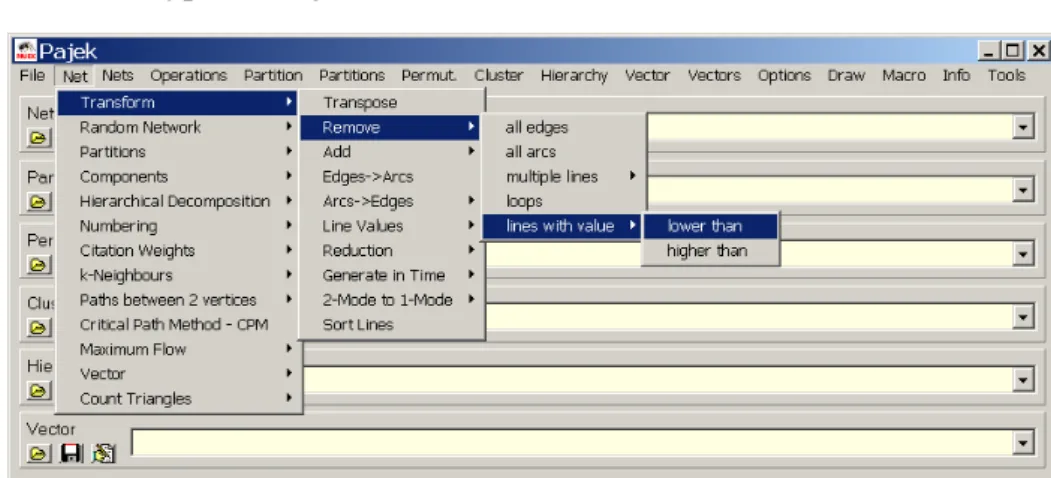Open the Macro menu
This screenshot has width=1051, height=478.
point(904,76)
